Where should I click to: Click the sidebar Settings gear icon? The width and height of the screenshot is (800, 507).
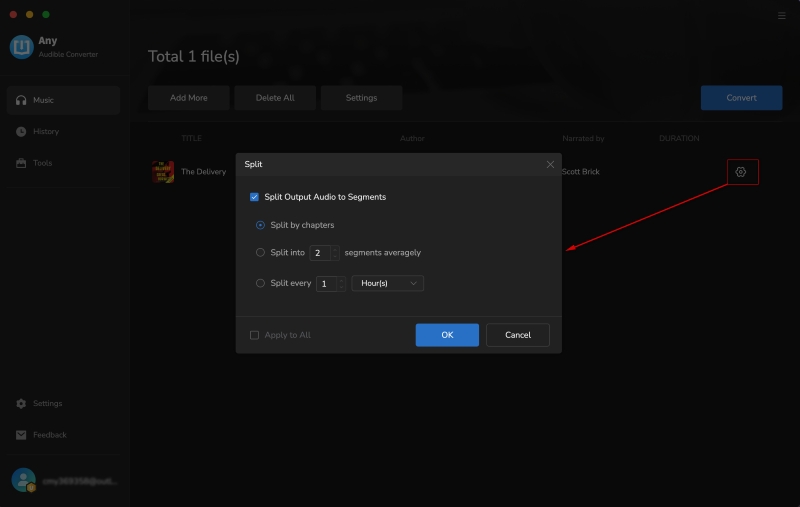click(21, 403)
